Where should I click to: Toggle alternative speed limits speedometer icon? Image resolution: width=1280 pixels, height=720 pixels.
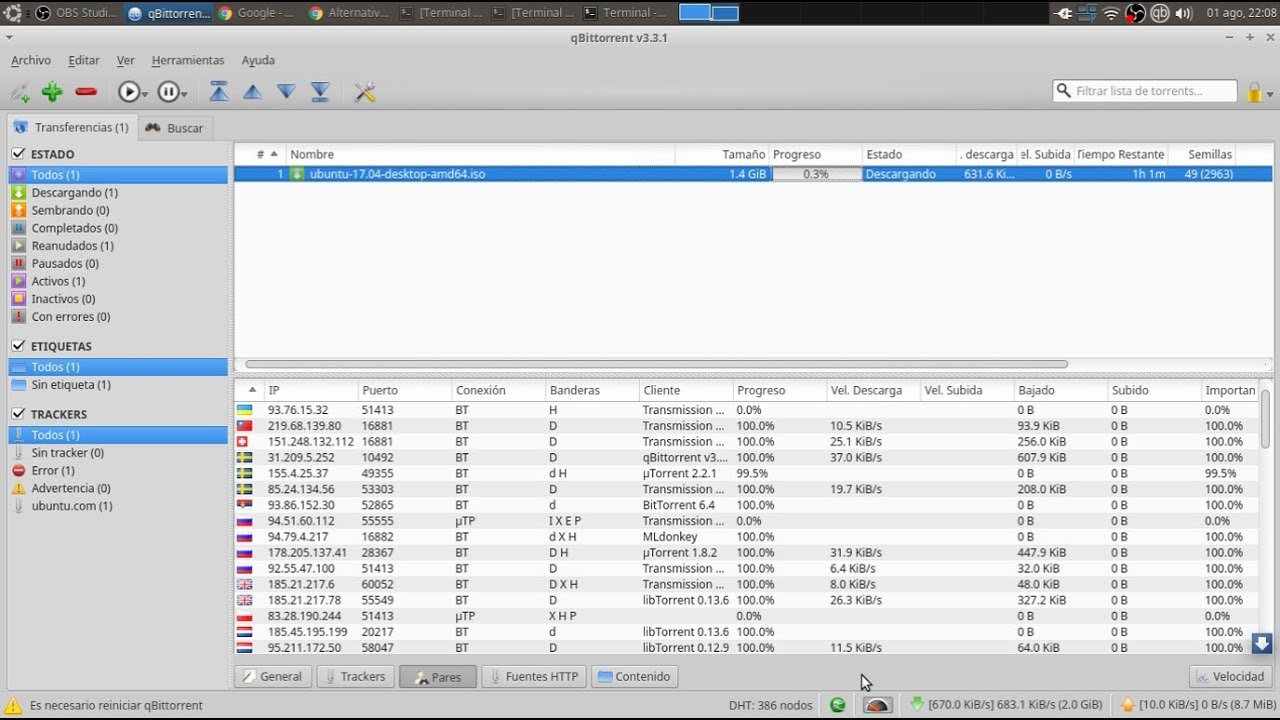point(877,705)
